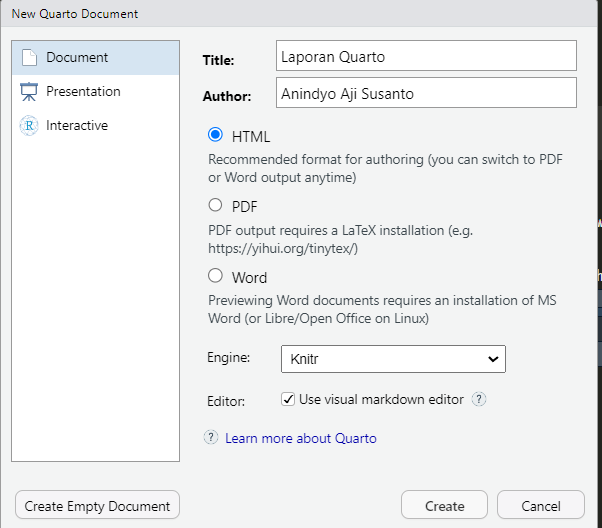Choose the PDF output radio button
The height and width of the screenshot is (528, 602).
tap(215, 205)
